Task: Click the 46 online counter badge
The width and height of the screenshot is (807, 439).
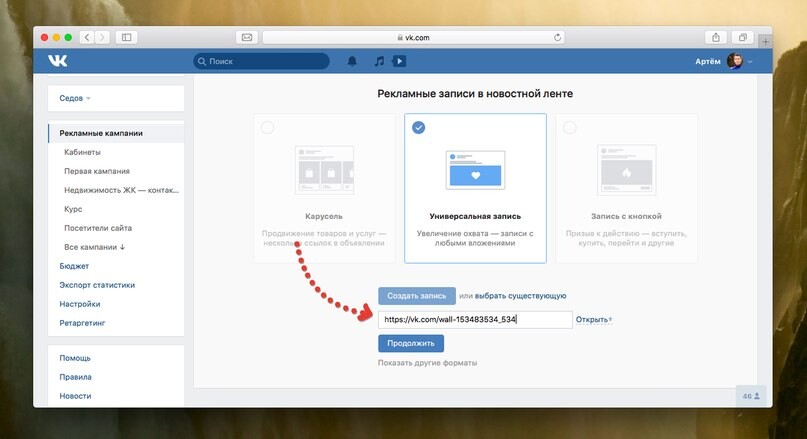Action: click(x=751, y=396)
